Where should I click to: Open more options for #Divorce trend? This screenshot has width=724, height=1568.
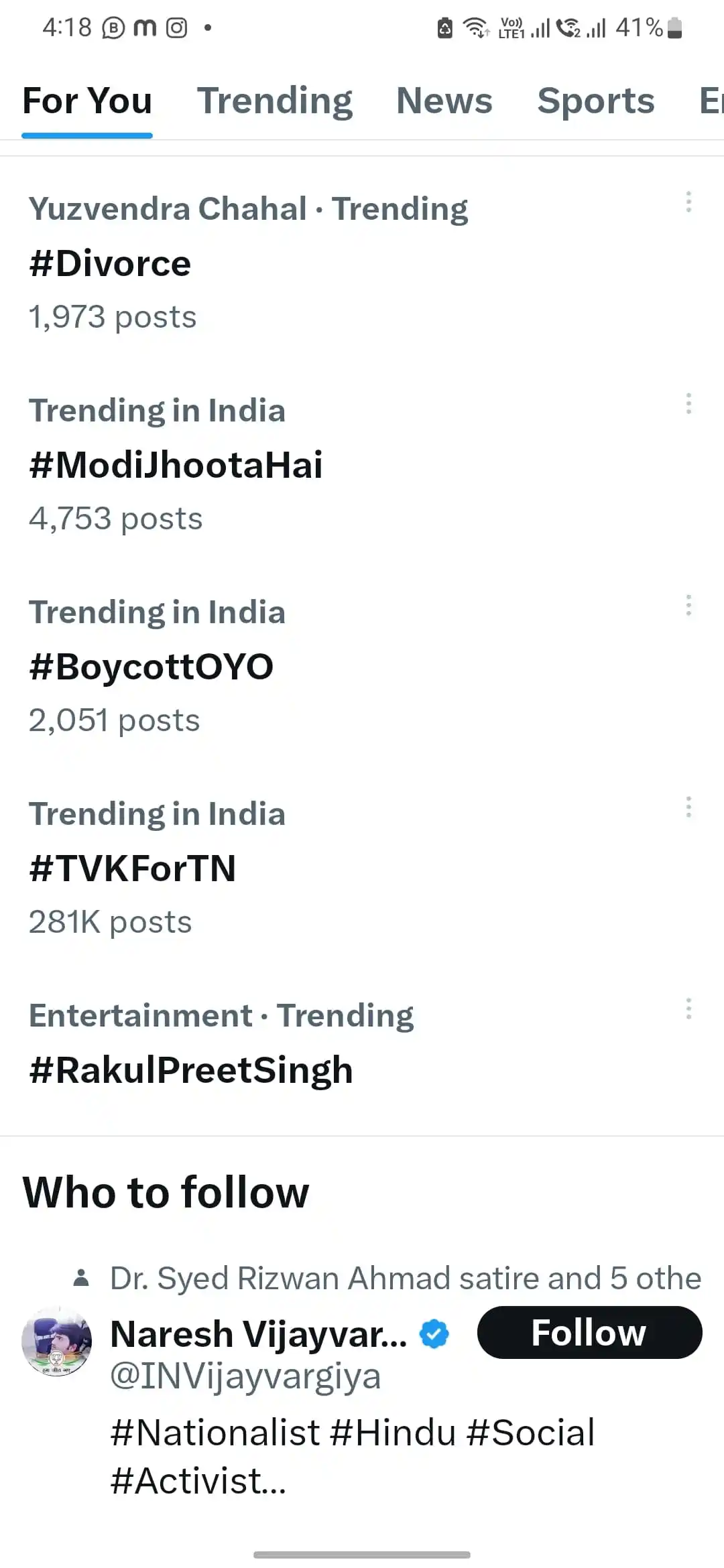coord(688,202)
